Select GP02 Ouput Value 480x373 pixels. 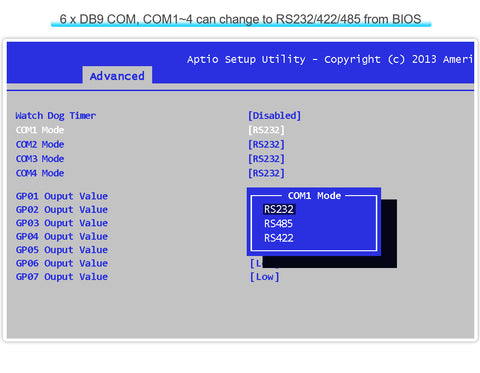[62, 210]
